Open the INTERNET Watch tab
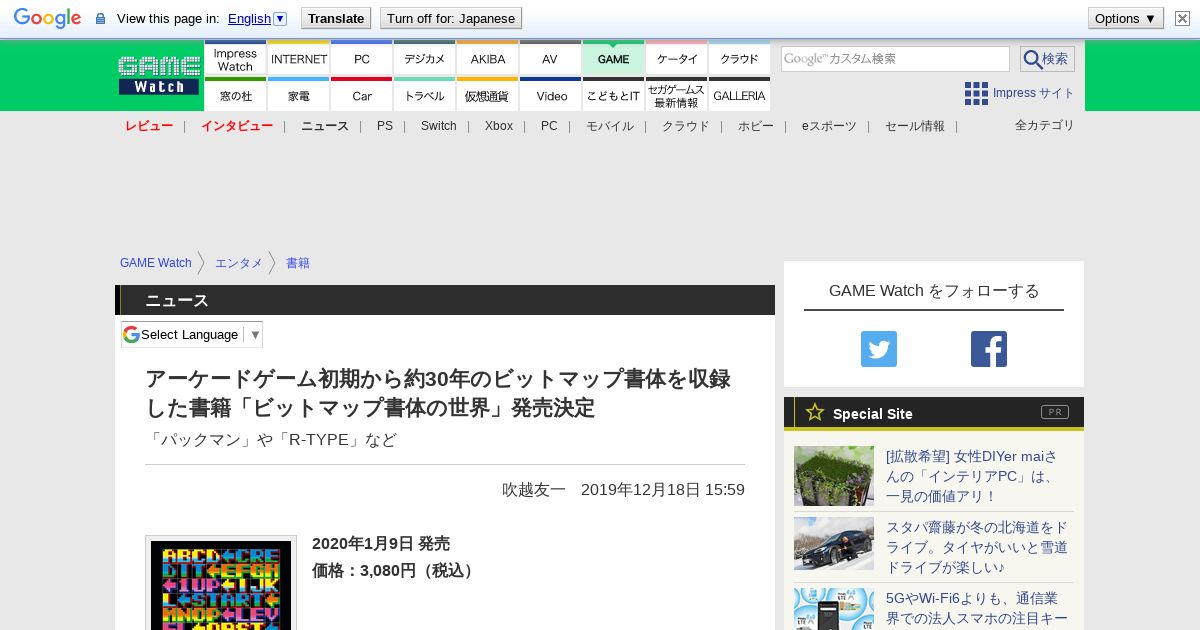This screenshot has width=1200, height=630. 299,59
